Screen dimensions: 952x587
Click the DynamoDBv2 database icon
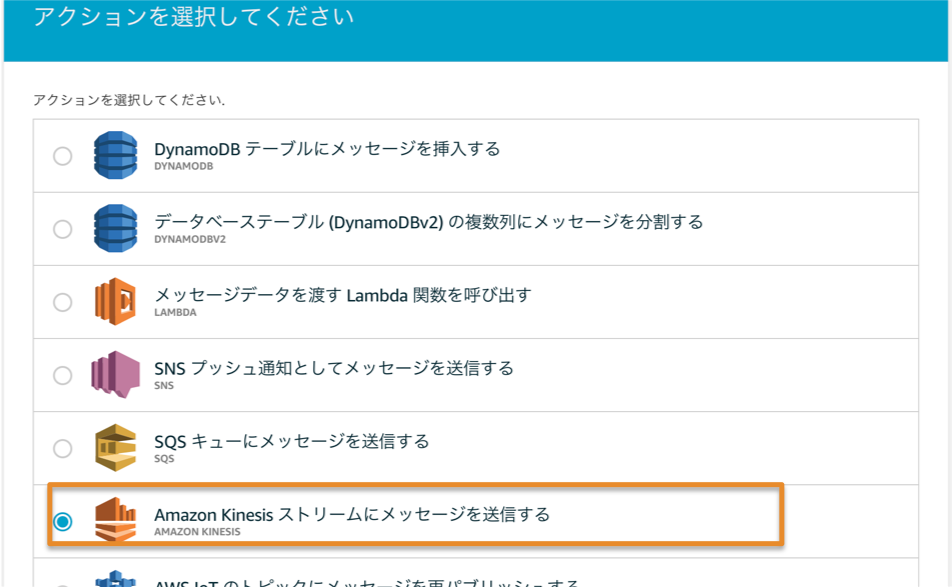click(x=115, y=228)
